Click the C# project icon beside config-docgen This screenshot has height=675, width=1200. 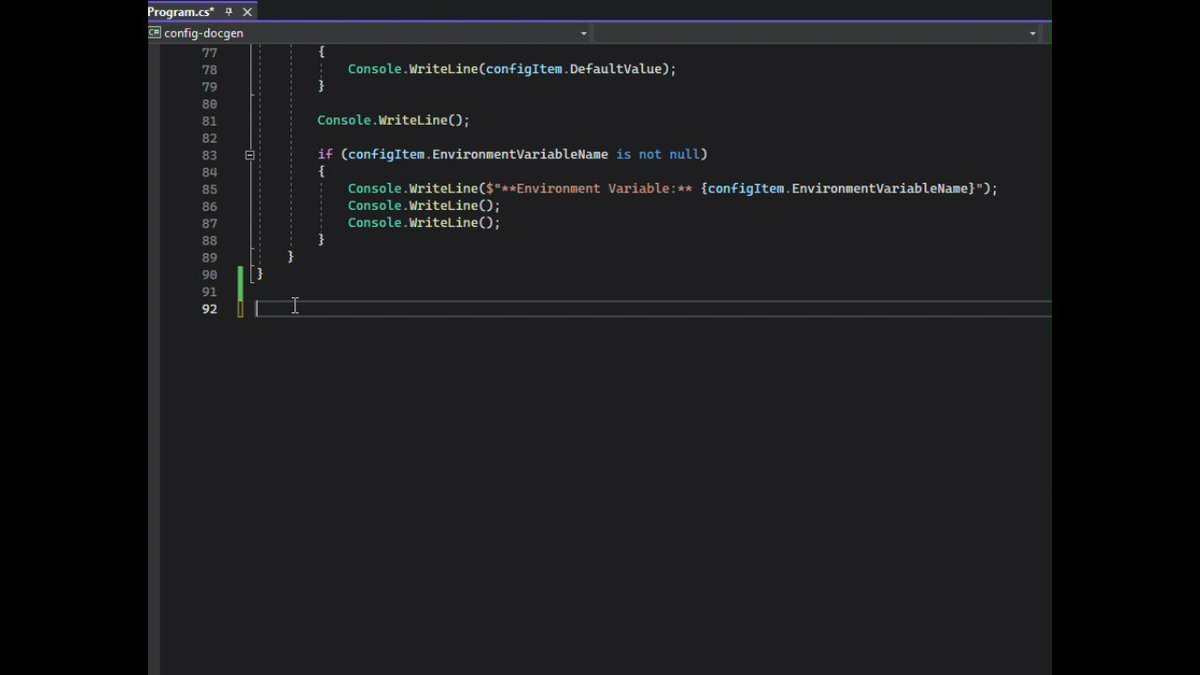[155, 33]
